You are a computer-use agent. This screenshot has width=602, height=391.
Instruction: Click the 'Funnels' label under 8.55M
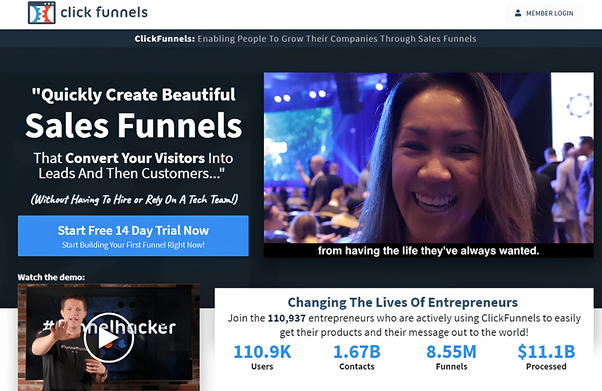tap(452, 366)
